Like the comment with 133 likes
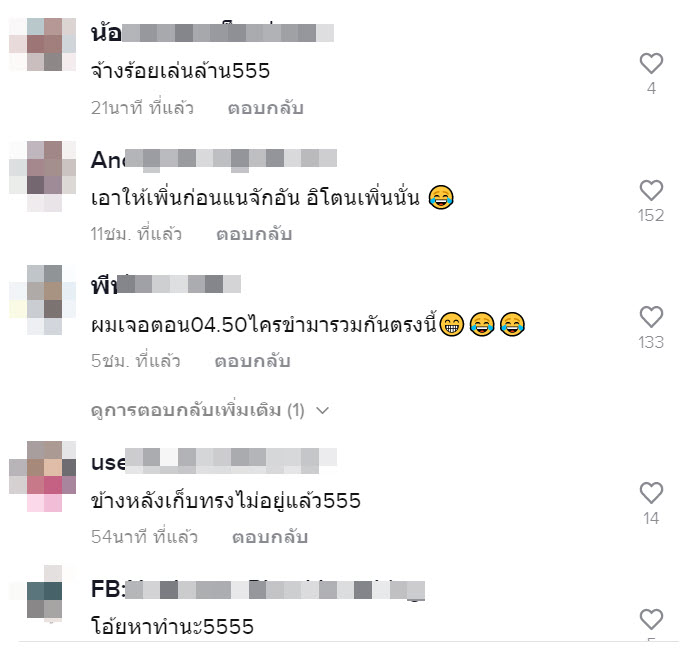 tap(651, 317)
